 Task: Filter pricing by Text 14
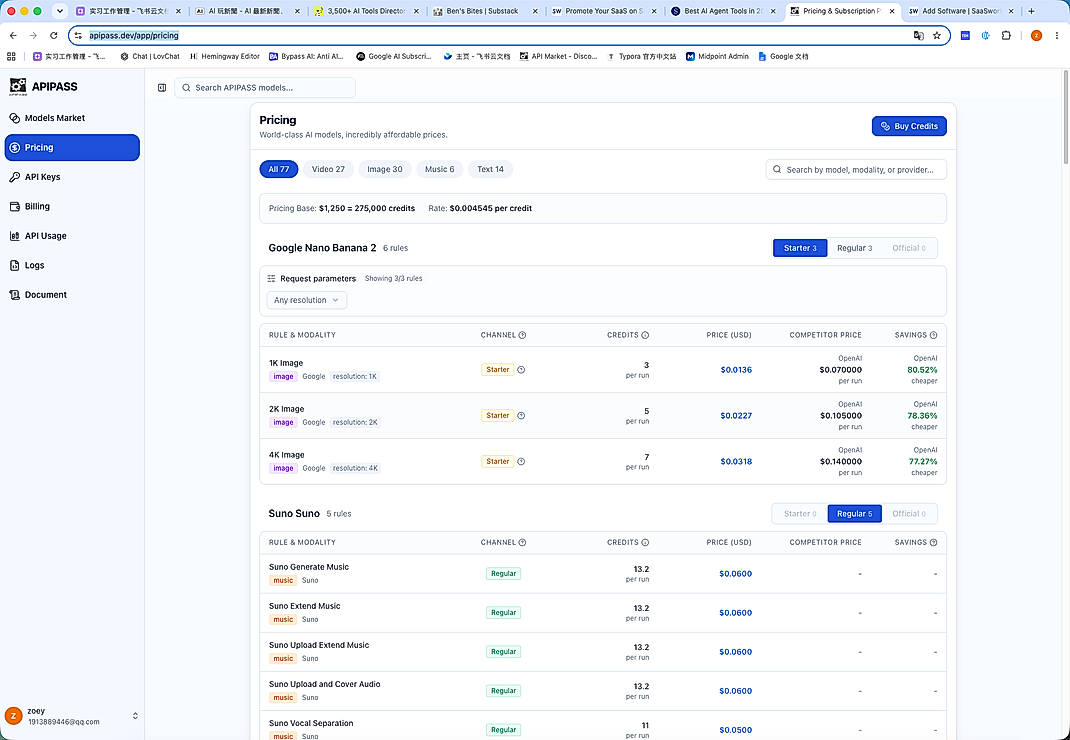click(x=490, y=169)
